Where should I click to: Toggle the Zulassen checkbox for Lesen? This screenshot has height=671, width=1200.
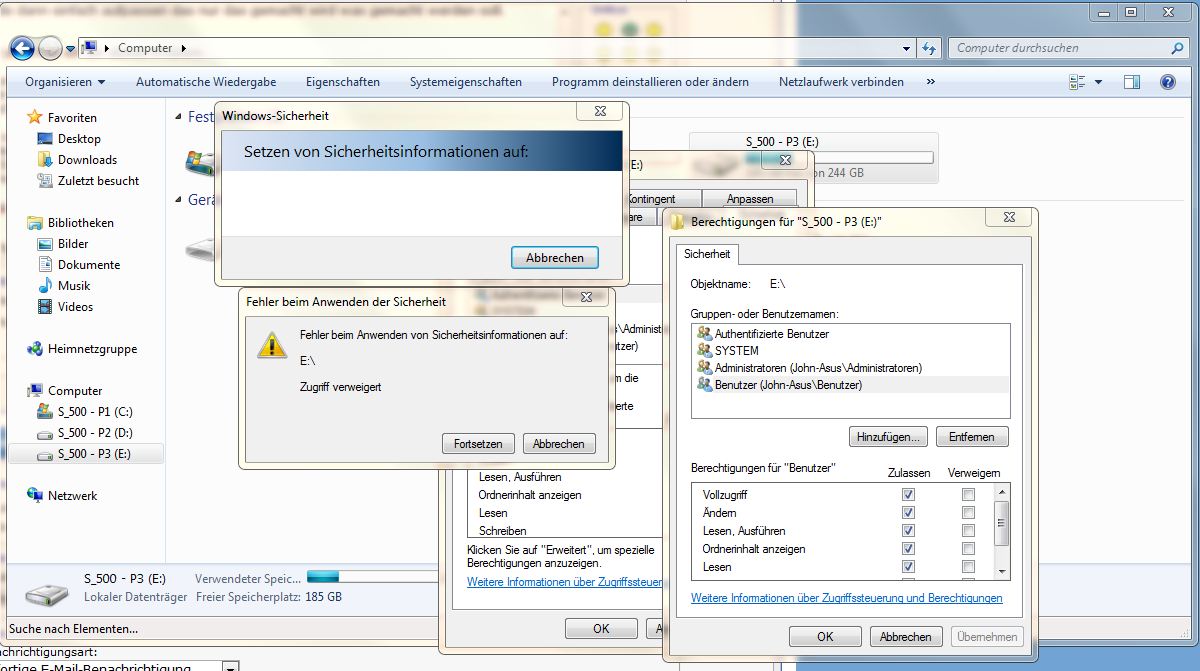(908, 567)
